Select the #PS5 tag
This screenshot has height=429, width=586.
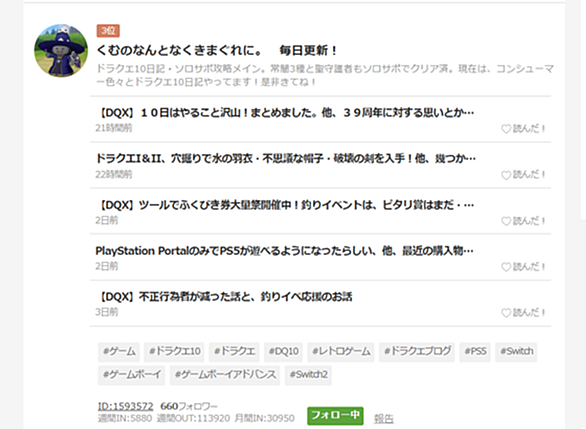pos(475,352)
